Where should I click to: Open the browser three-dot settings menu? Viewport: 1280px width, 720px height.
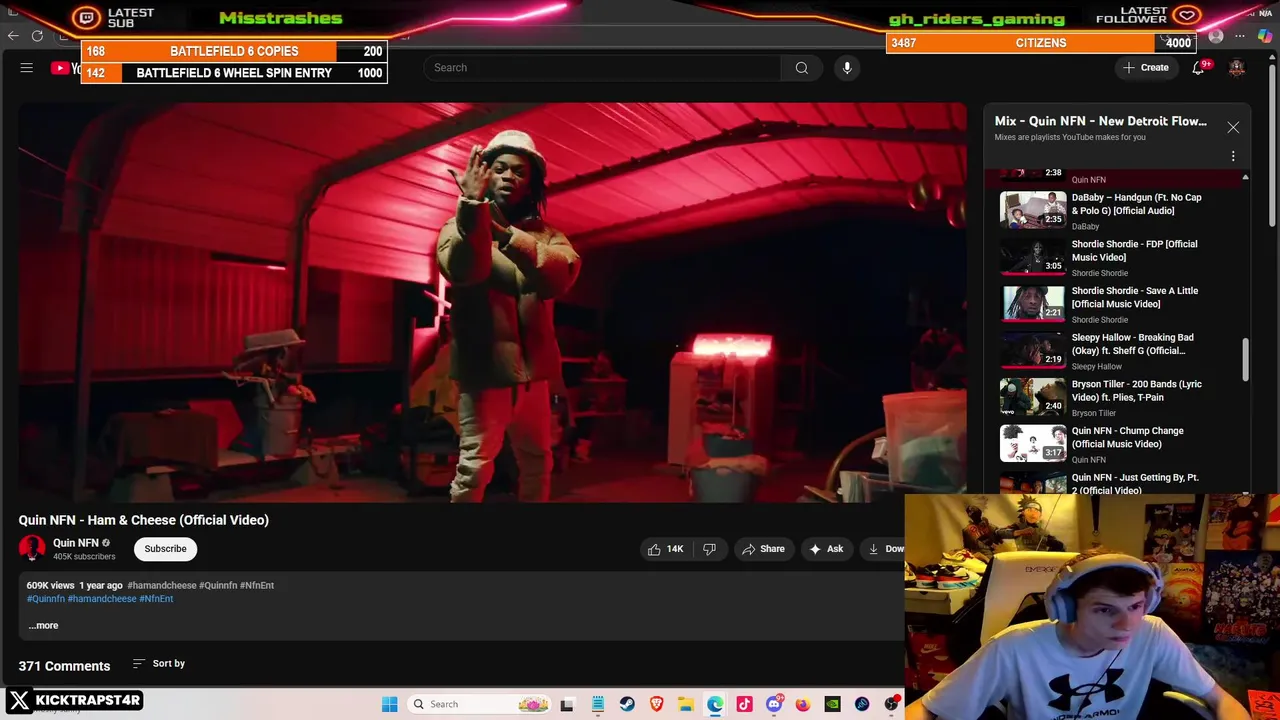click(1240, 37)
